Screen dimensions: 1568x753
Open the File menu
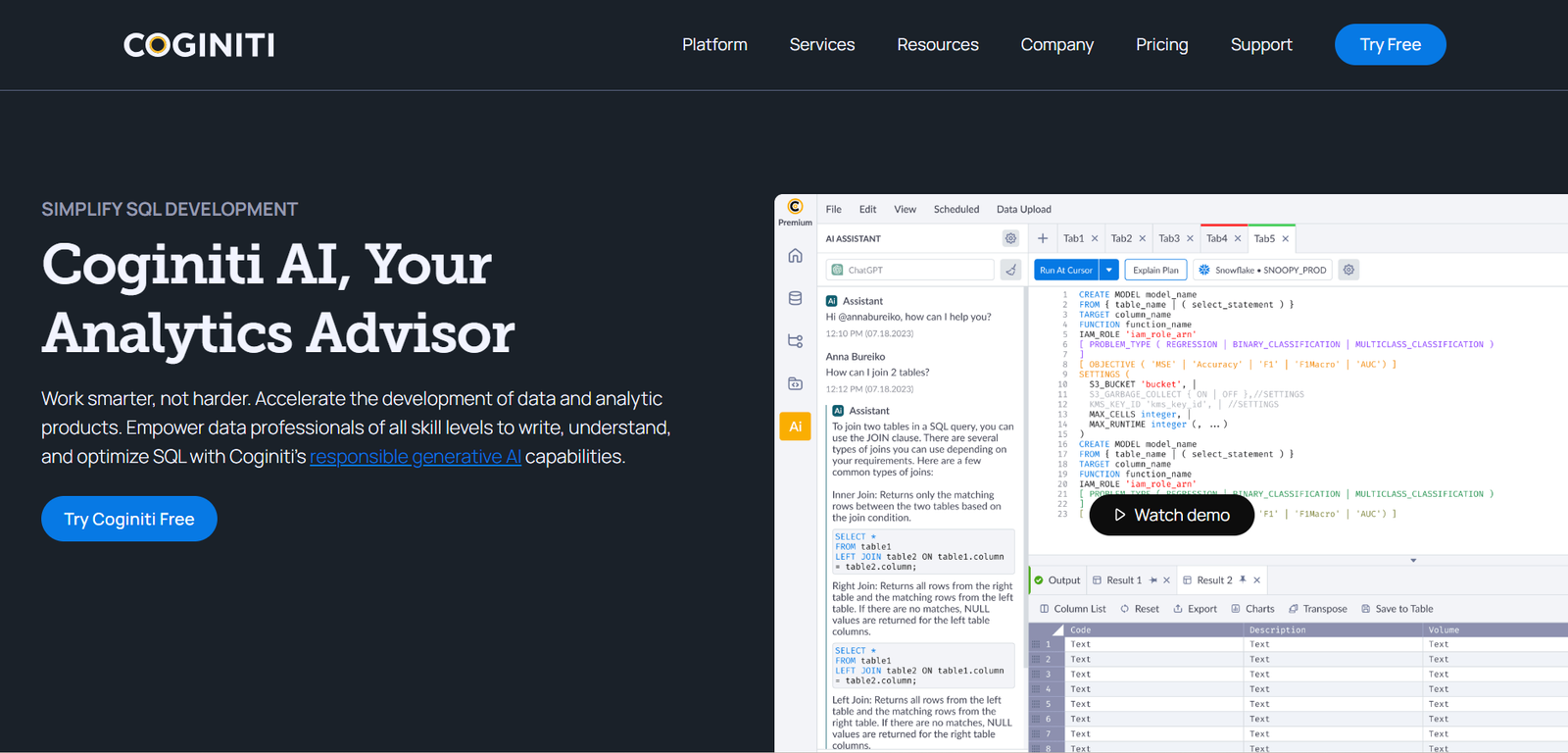point(834,209)
